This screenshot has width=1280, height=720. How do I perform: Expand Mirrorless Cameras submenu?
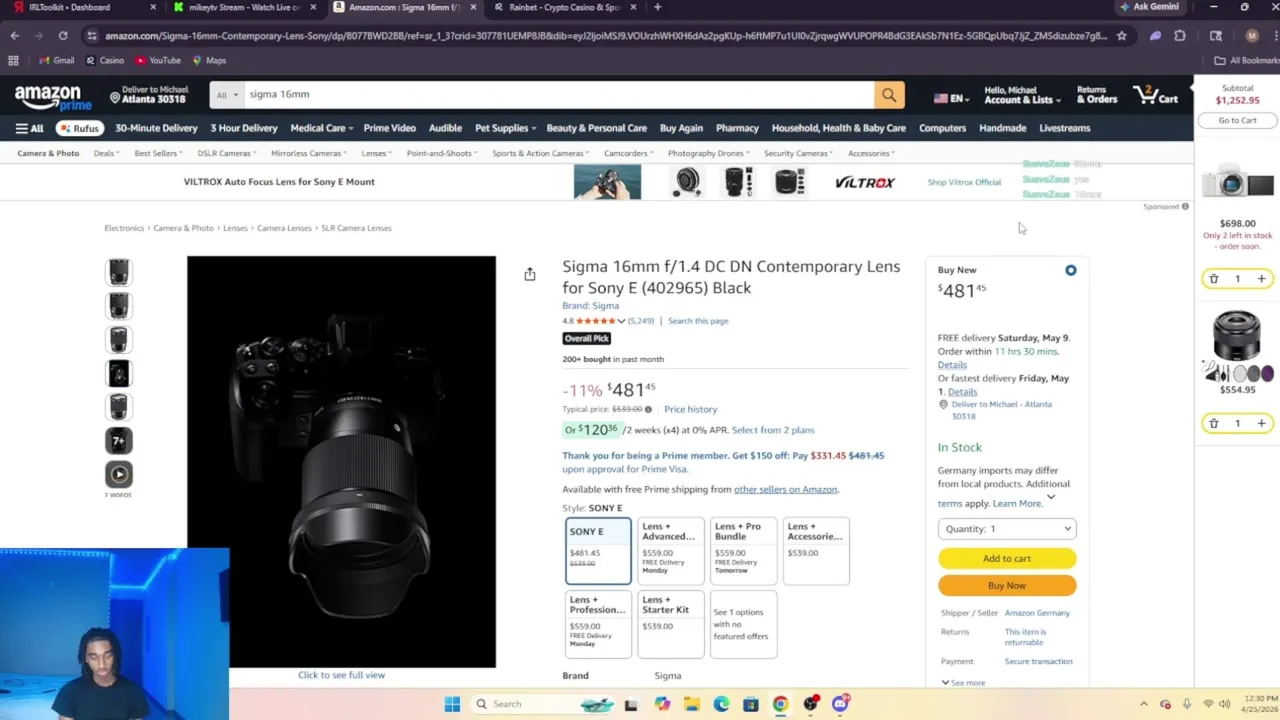click(x=308, y=153)
